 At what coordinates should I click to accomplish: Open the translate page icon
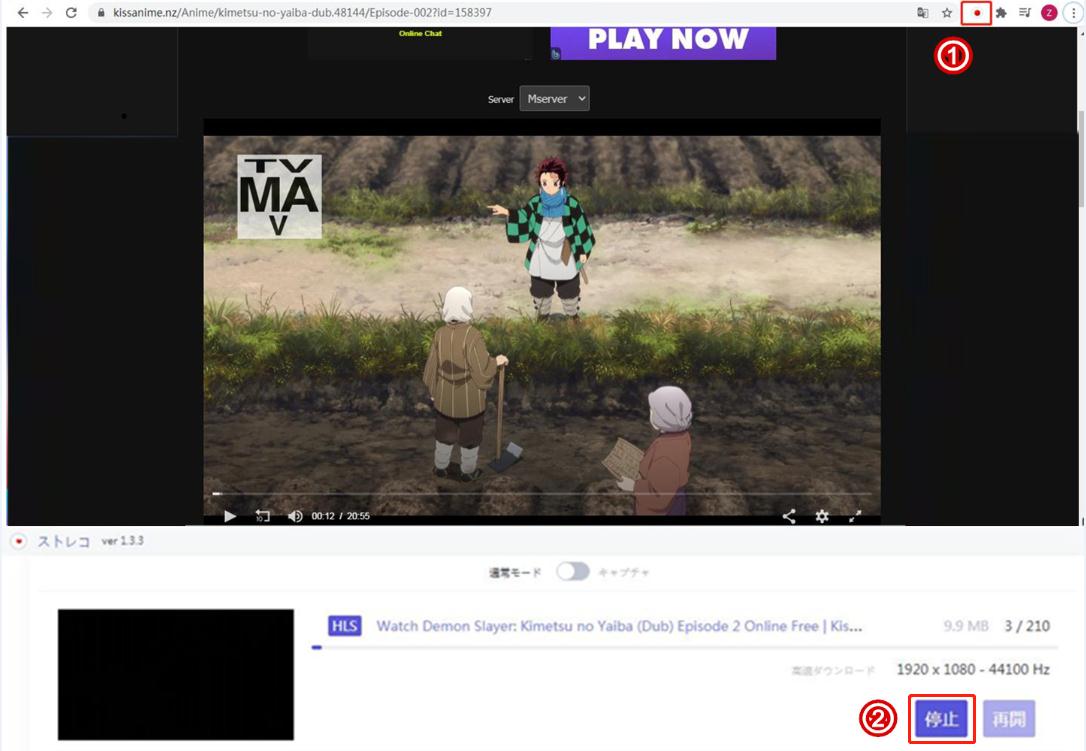click(923, 12)
